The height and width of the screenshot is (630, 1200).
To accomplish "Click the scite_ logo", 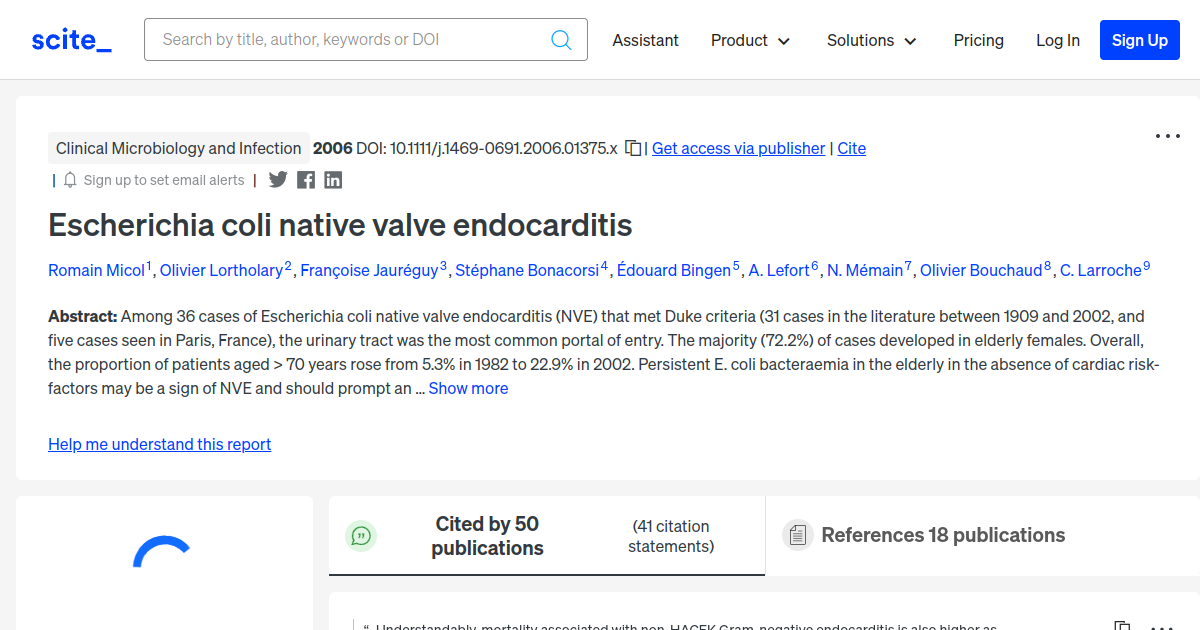I will coord(71,40).
